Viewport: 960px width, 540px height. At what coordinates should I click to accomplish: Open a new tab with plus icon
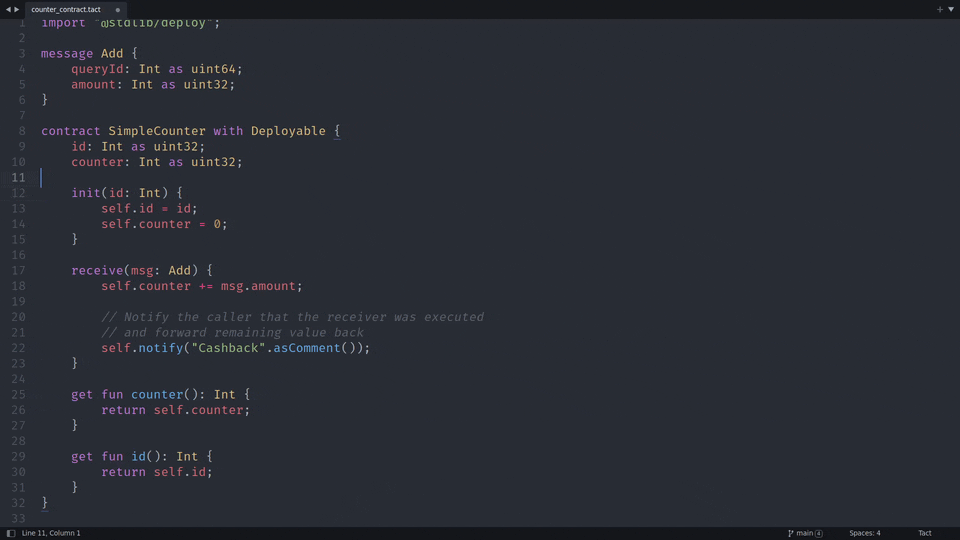(940, 9)
